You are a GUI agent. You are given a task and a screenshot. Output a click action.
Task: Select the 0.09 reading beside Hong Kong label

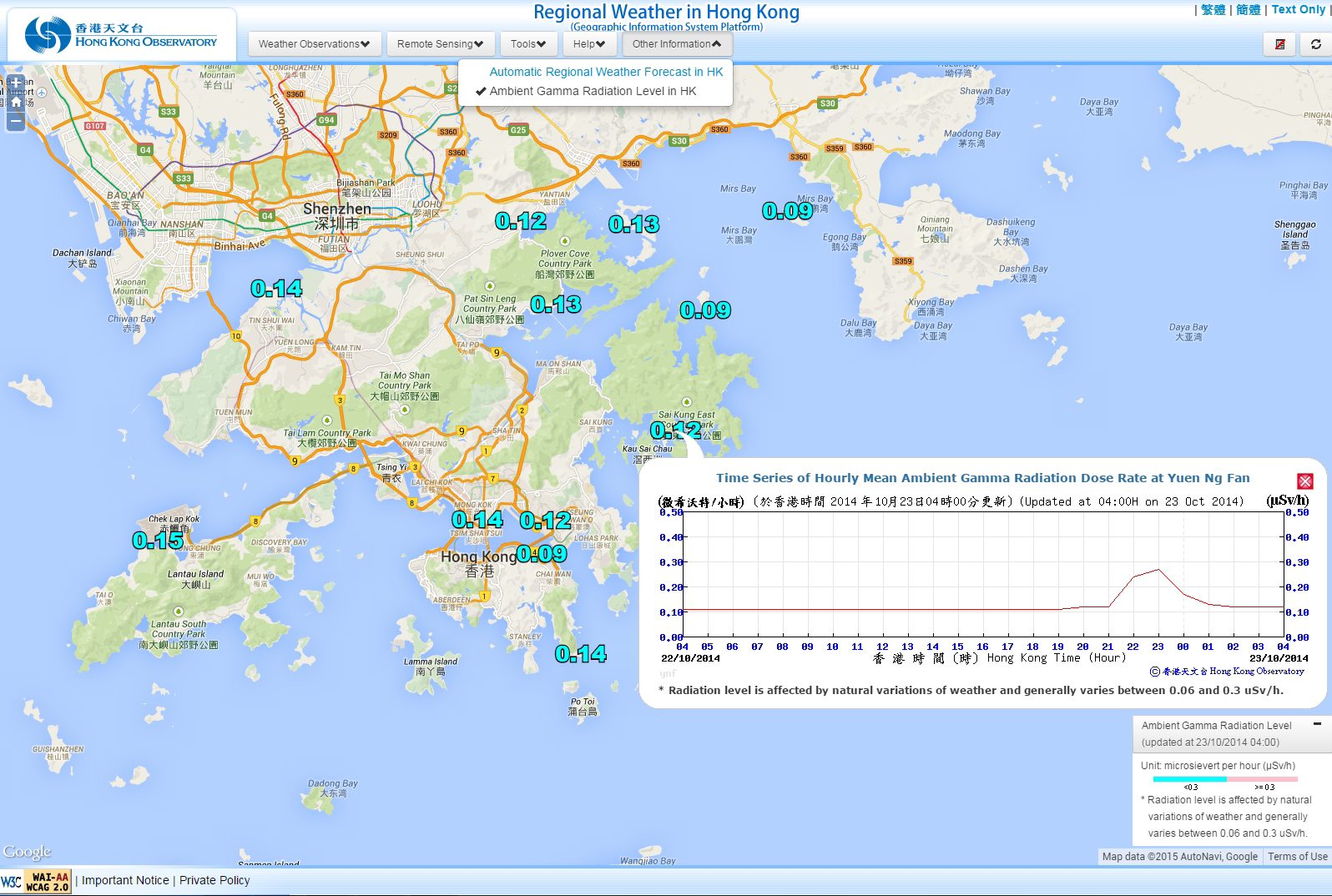click(541, 554)
